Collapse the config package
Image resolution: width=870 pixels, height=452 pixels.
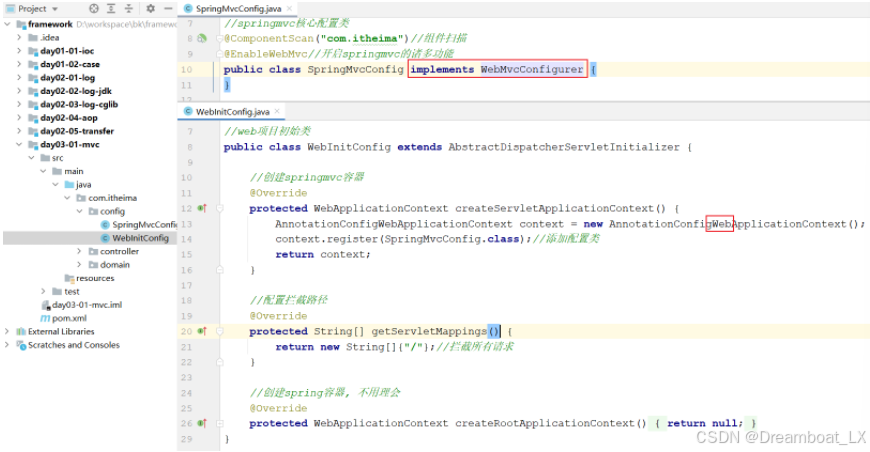click(79, 211)
